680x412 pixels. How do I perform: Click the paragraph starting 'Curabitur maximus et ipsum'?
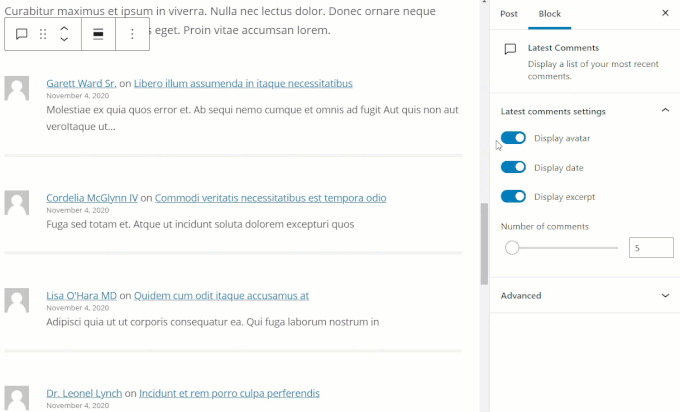[220, 20]
